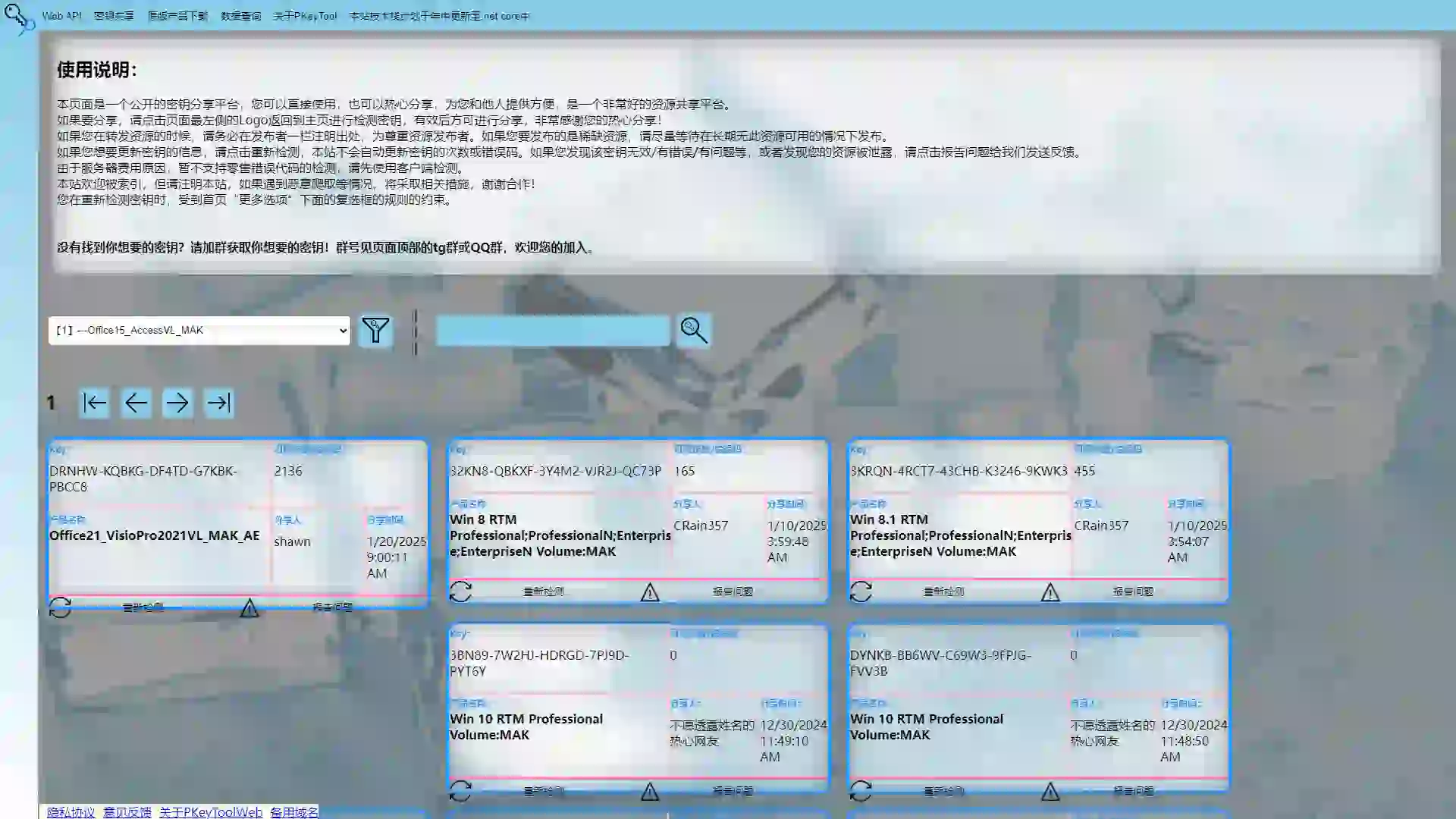
Task: Click 重新检测 on the Win 8.1 RTM card
Action: tap(944, 591)
